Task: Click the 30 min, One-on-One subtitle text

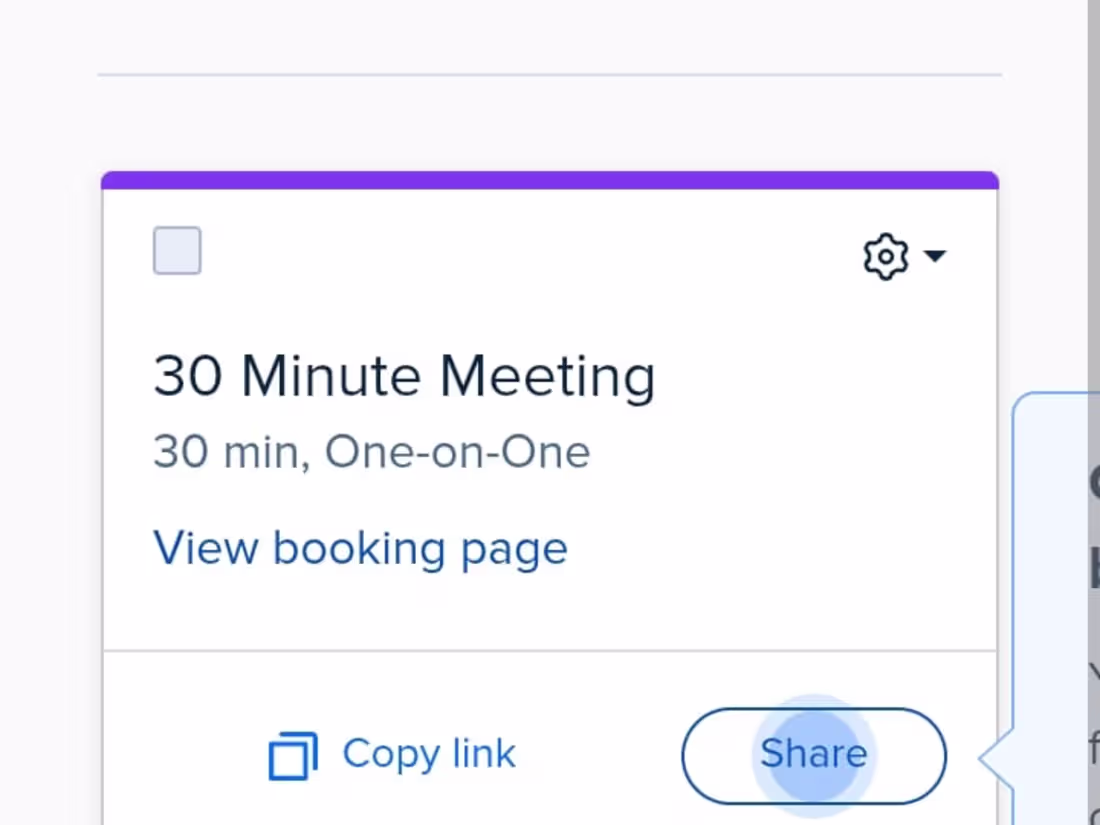Action: [371, 451]
